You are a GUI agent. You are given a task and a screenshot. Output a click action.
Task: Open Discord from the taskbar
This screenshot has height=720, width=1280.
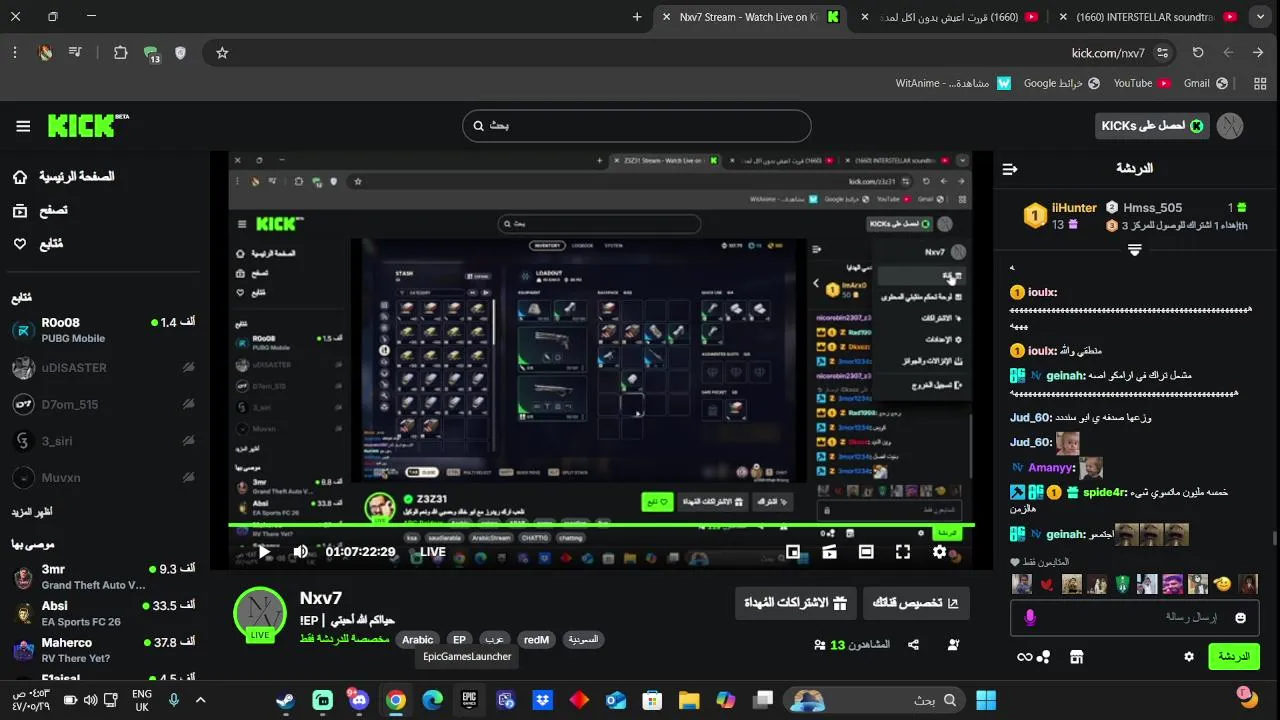[x=359, y=700]
